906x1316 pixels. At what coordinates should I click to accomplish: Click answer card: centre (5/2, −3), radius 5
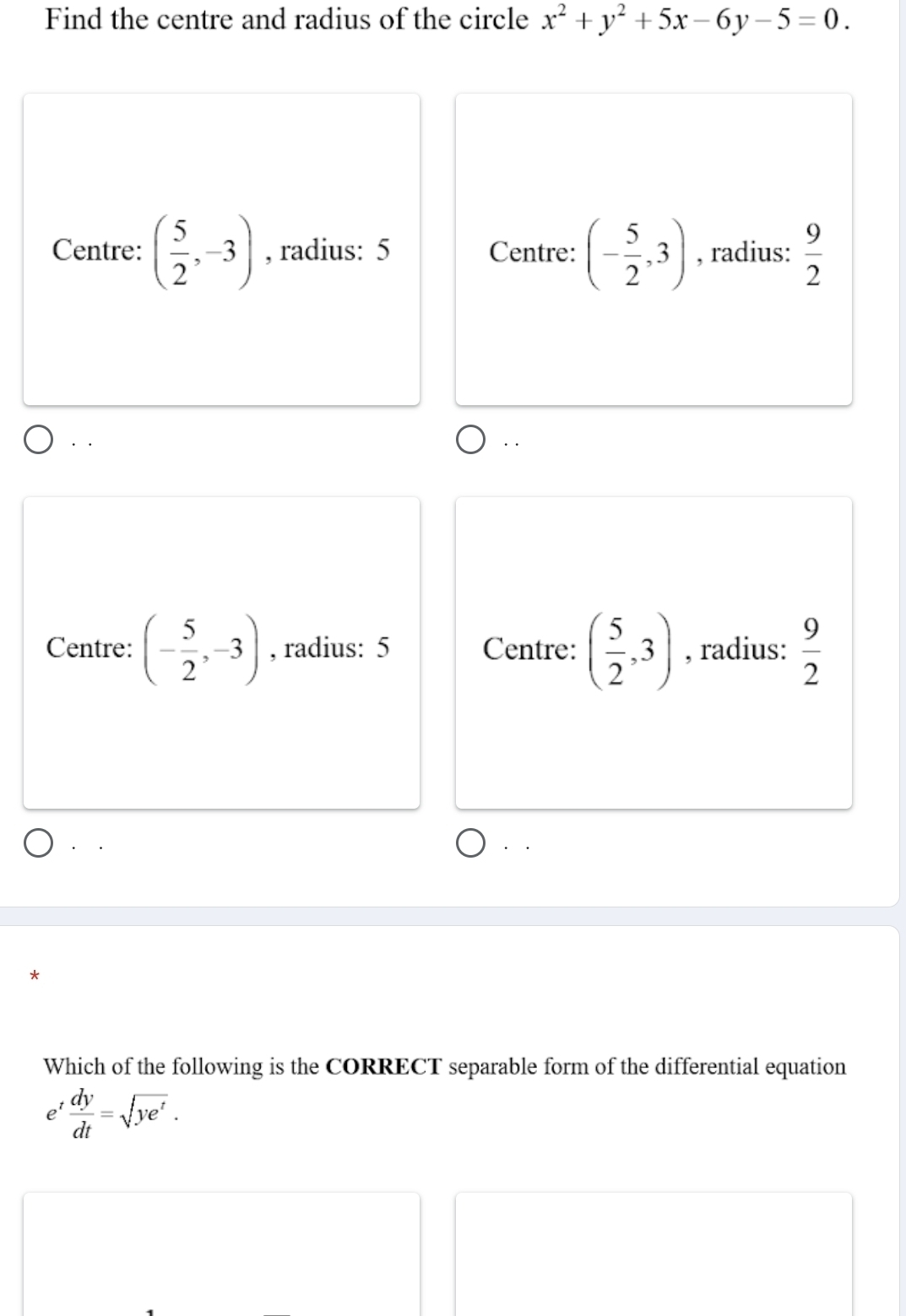tap(221, 249)
